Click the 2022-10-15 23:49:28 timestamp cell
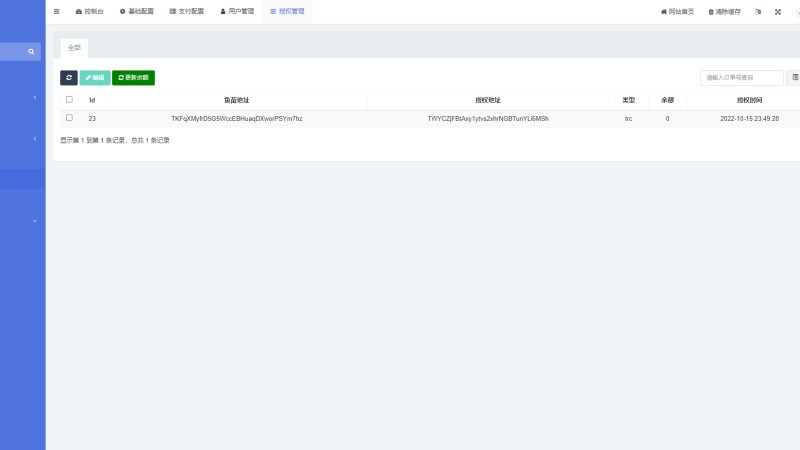The height and width of the screenshot is (450, 800). [749, 119]
